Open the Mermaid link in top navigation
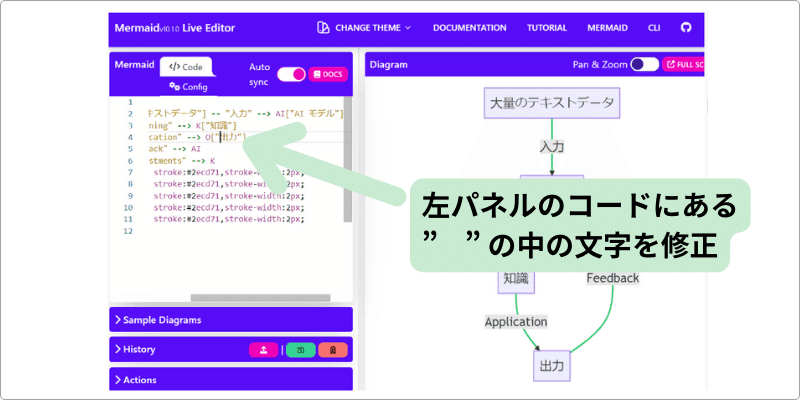Image resolution: width=800 pixels, height=400 pixels. point(607,28)
